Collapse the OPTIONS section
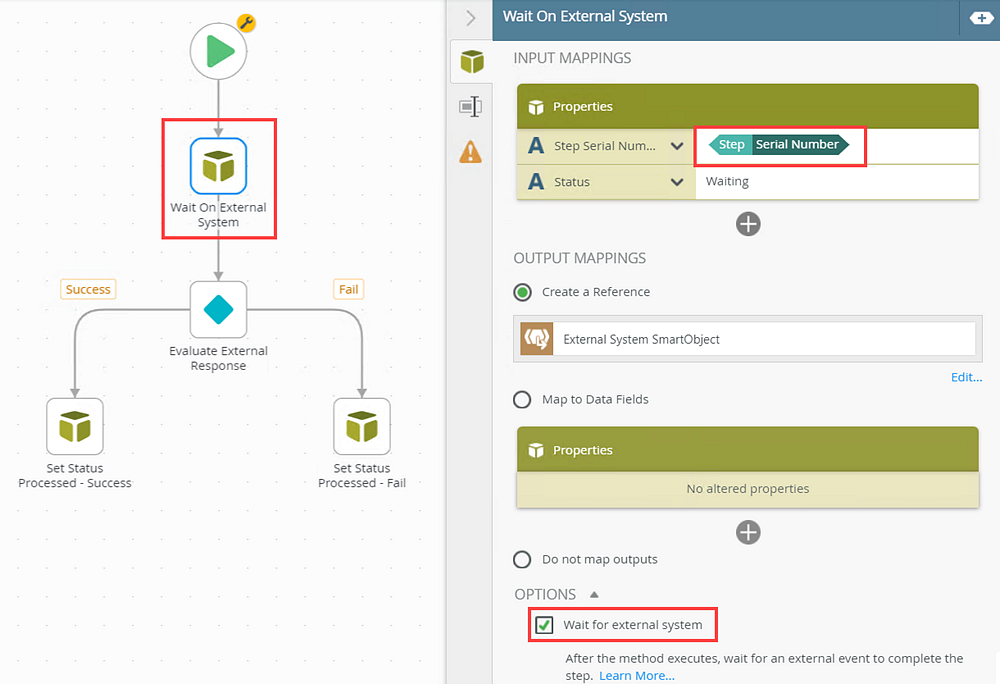Image resolution: width=1000 pixels, height=684 pixels. click(594, 594)
